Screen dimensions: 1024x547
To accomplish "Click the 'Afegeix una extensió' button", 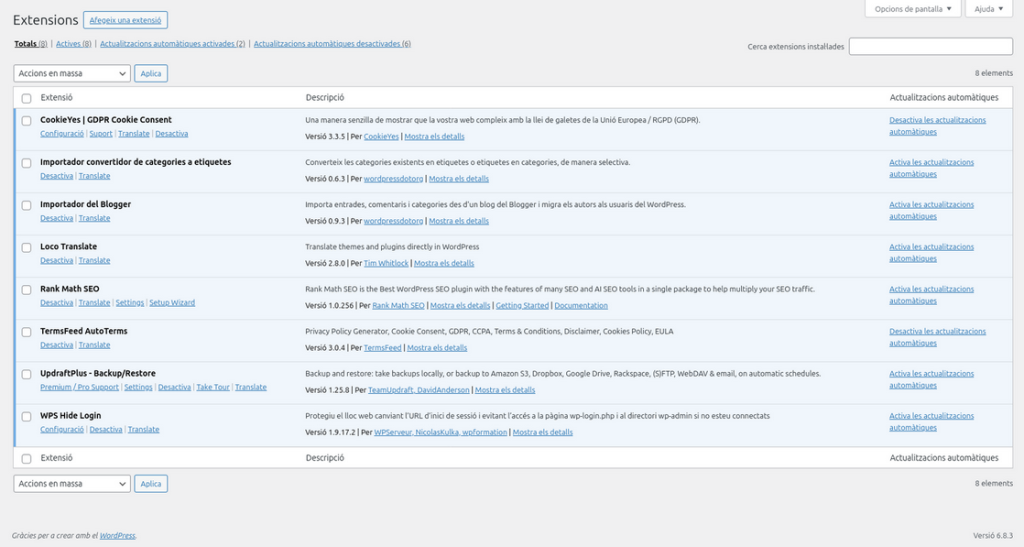I will click(x=125, y=20).
